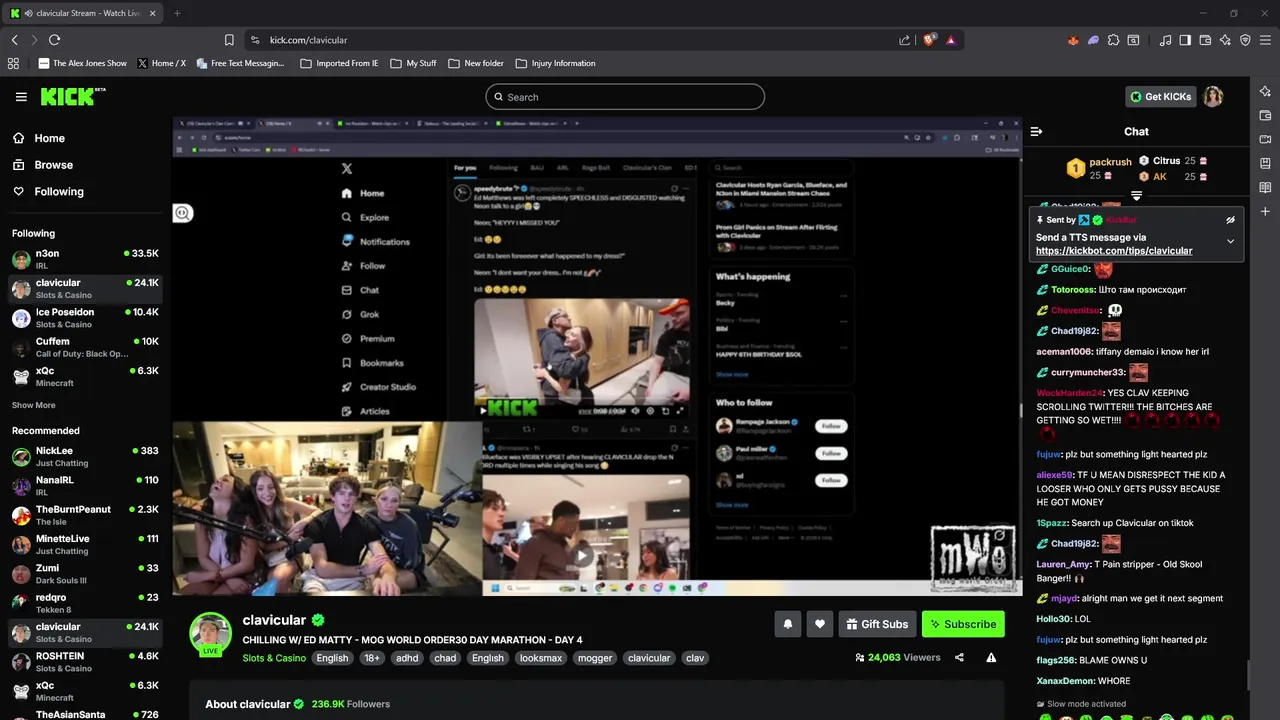
Task: Reload the page with browser refresh icon
Action: (x=54, y=40)
